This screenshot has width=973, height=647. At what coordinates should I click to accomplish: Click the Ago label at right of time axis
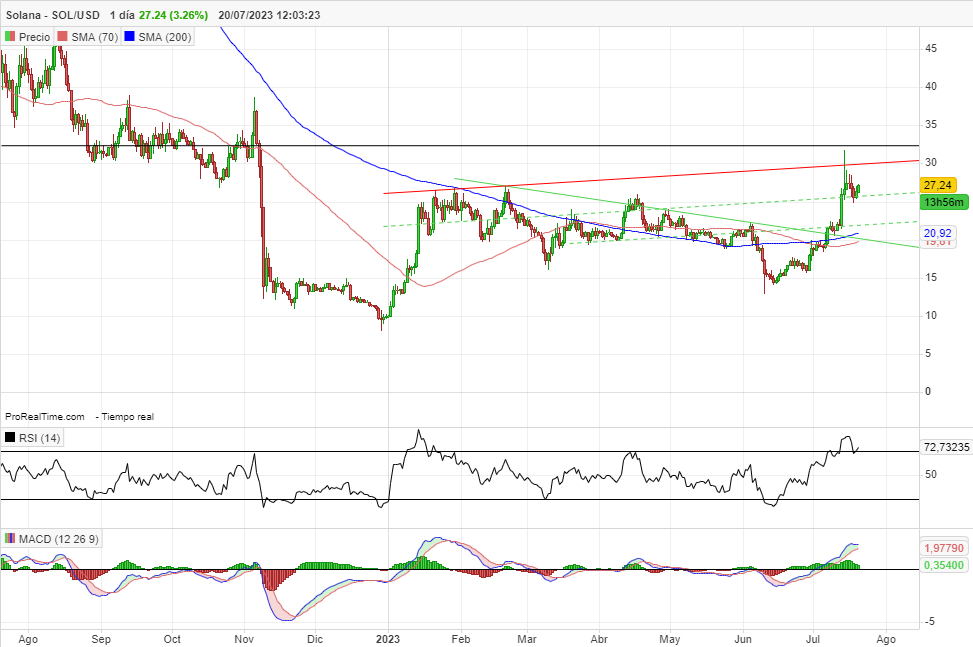(886, 639)
